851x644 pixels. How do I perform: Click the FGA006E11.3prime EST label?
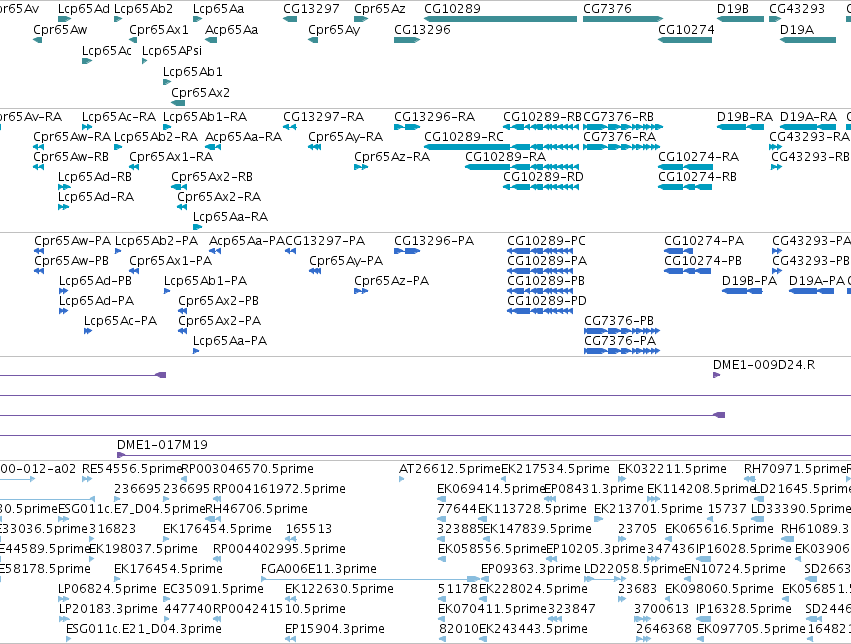(x=319, y=569)
